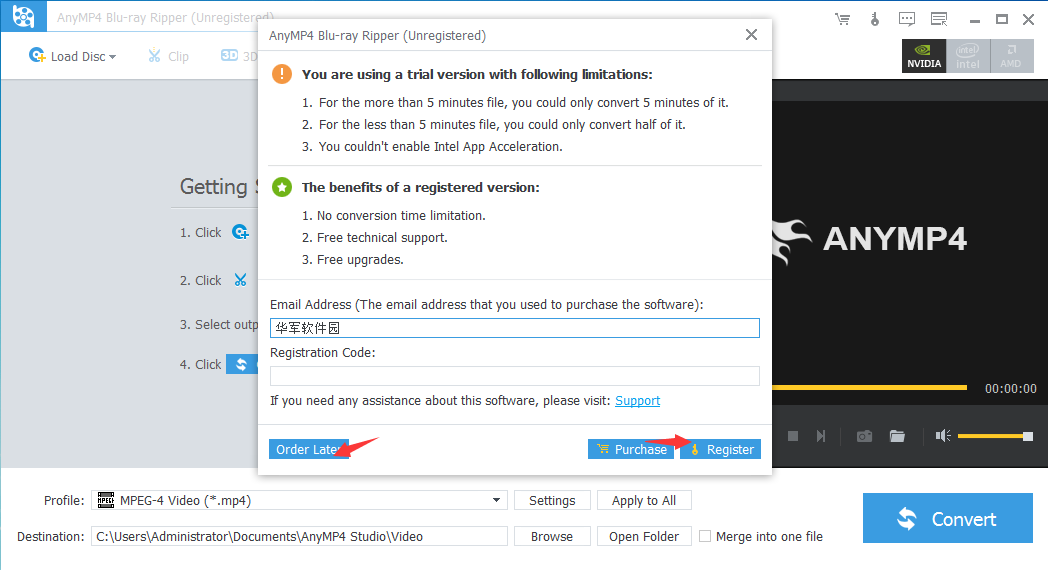Click the Convert button
1048x570 pixels.
pos(948,519)
